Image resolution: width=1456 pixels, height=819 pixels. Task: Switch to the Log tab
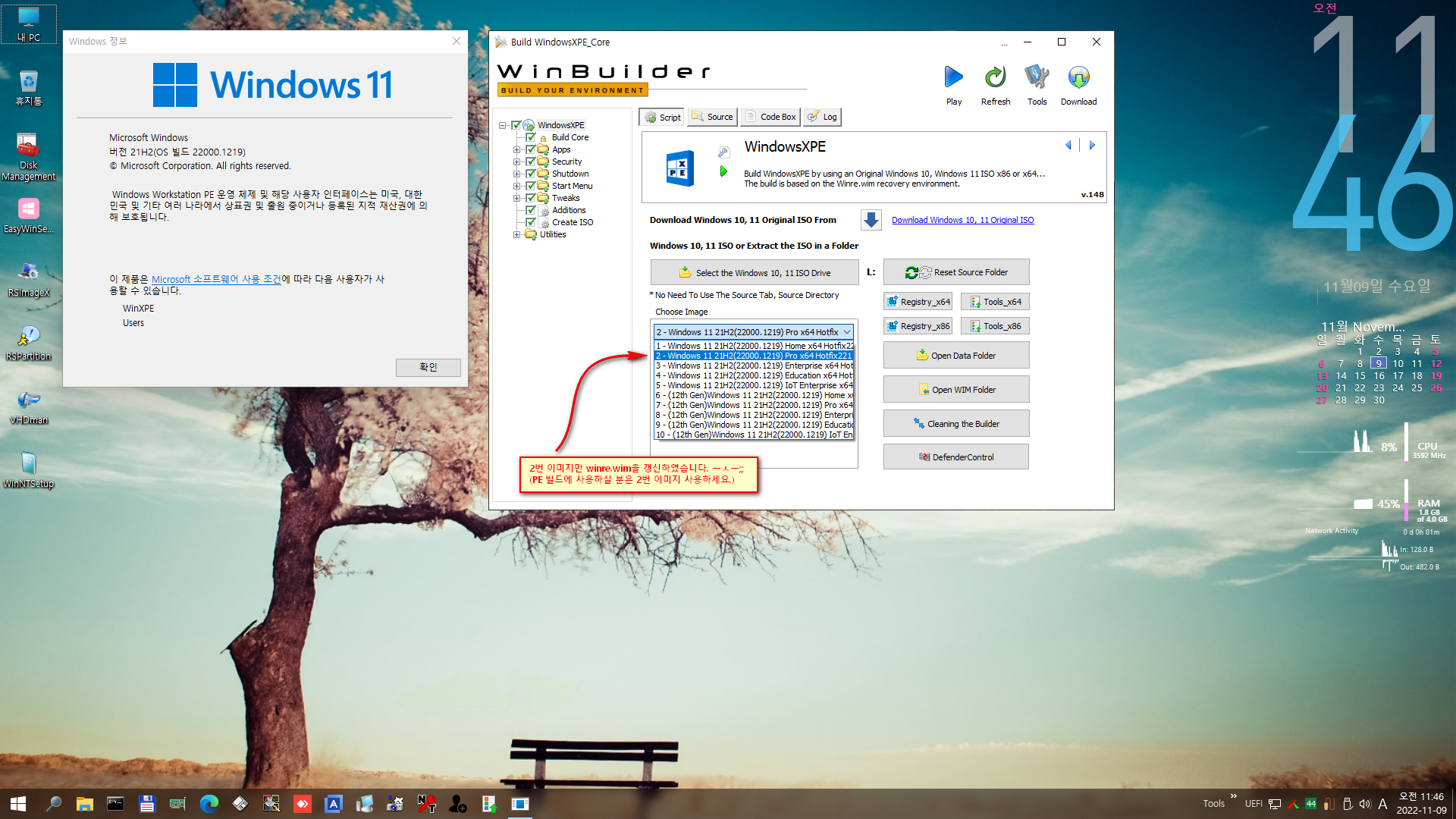822,117
